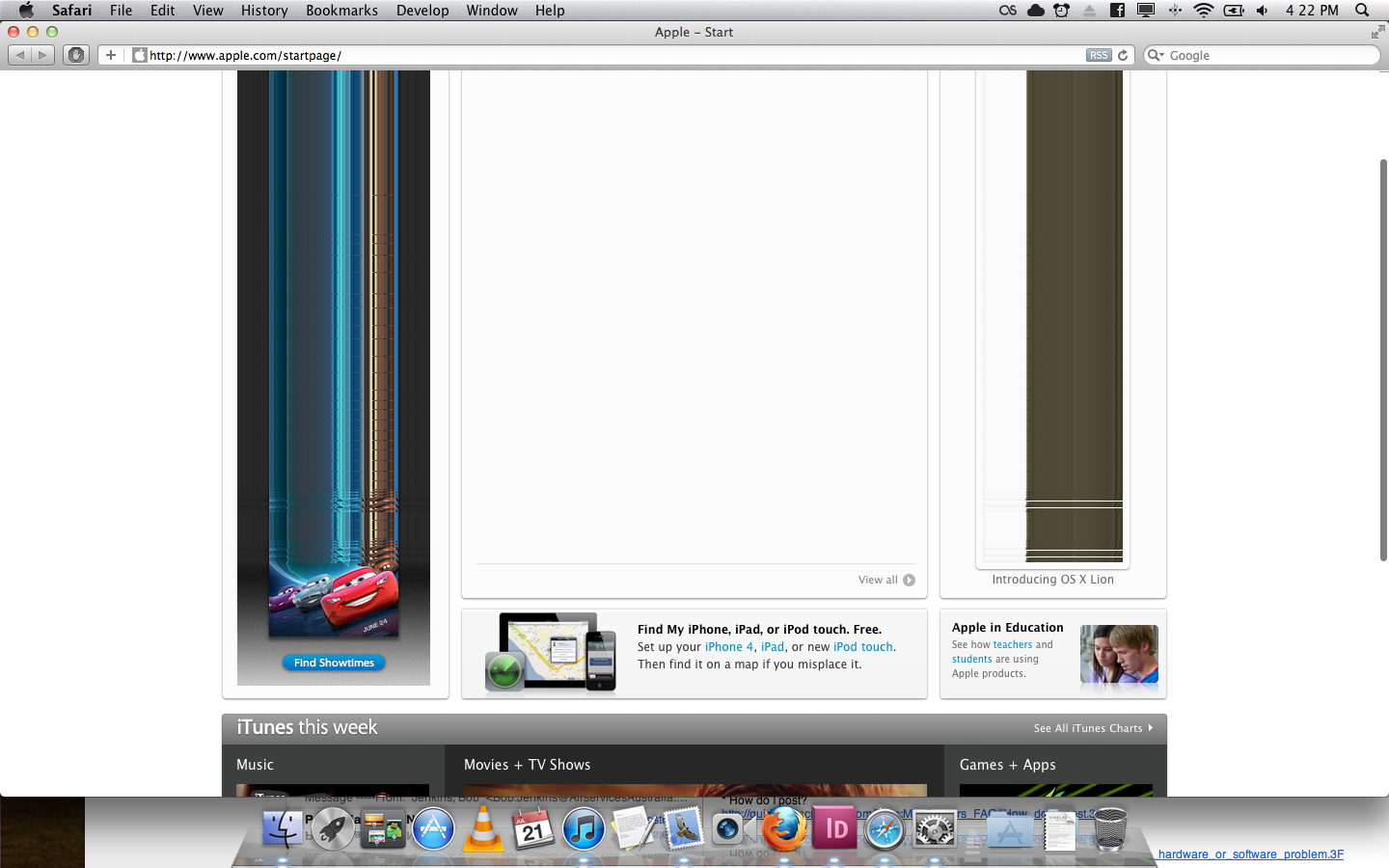This screenshot has height=868, width=1389.
Task: Open the Apple menu
Action: (26, 10)
